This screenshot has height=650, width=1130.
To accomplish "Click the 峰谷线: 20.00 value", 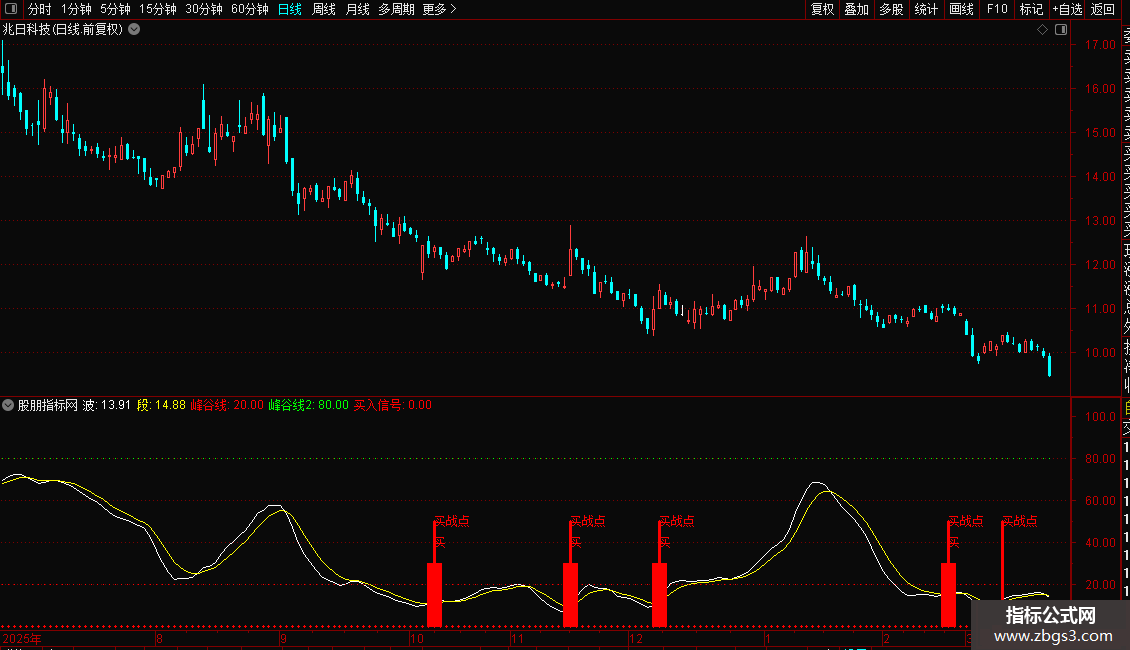I will (x=227, y=405).
